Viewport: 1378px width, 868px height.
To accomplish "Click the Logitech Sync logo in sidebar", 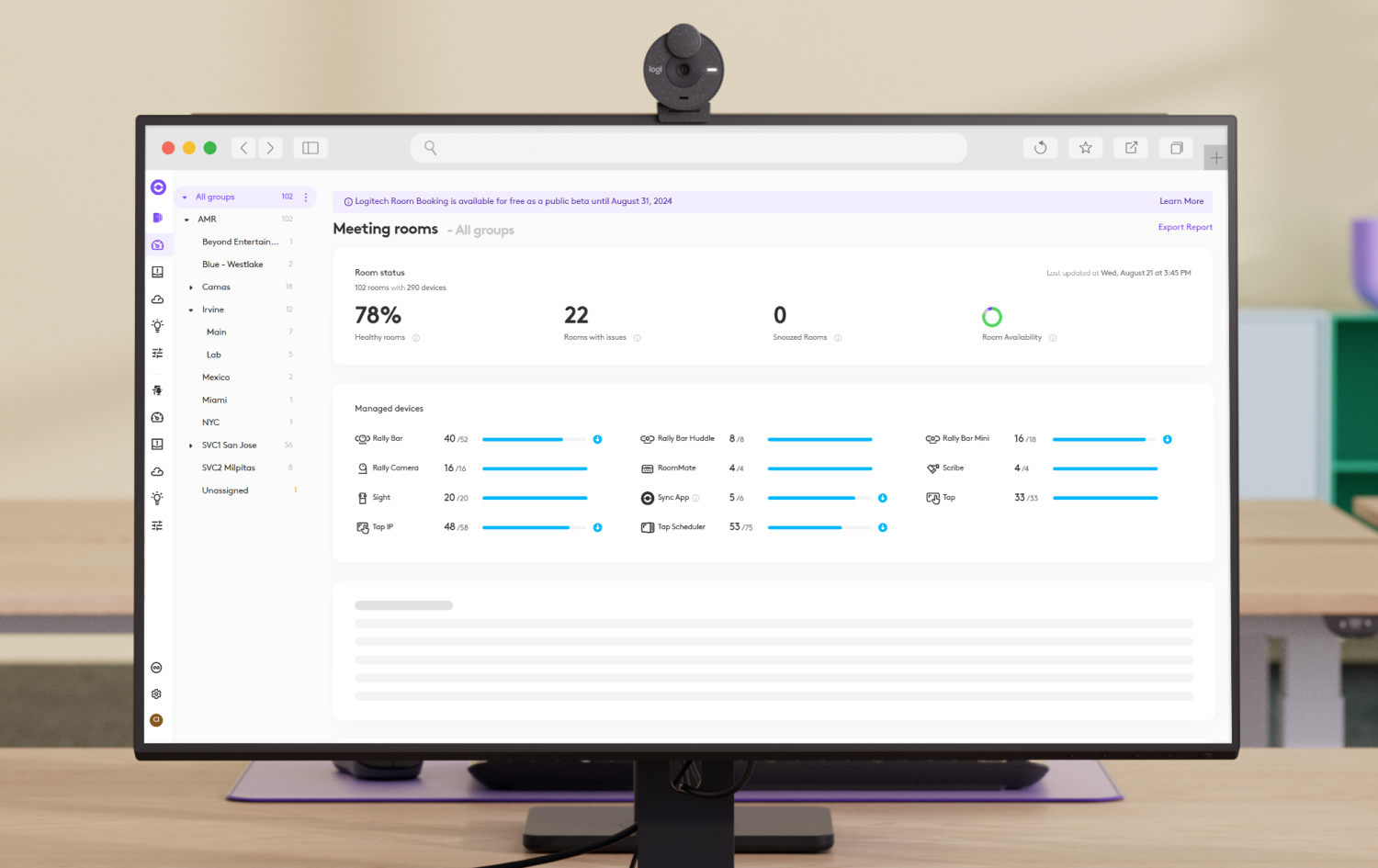I will (x=158, y=187).
